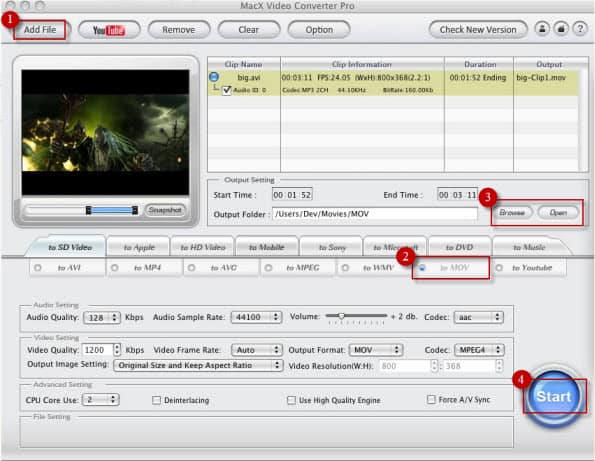Select the to WMV radio option
This screenshot has width=595, height=461.
(x=345, y=268)
